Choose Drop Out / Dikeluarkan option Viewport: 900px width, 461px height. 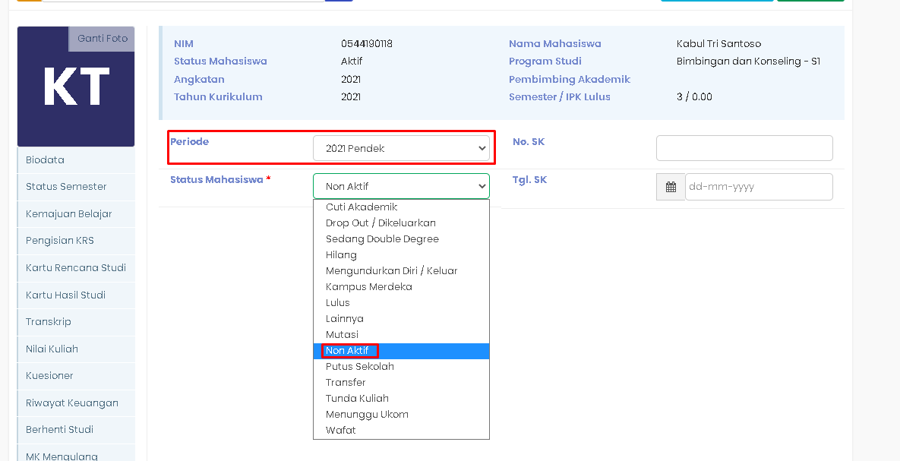pyautogui.click(x=380, y=223)
